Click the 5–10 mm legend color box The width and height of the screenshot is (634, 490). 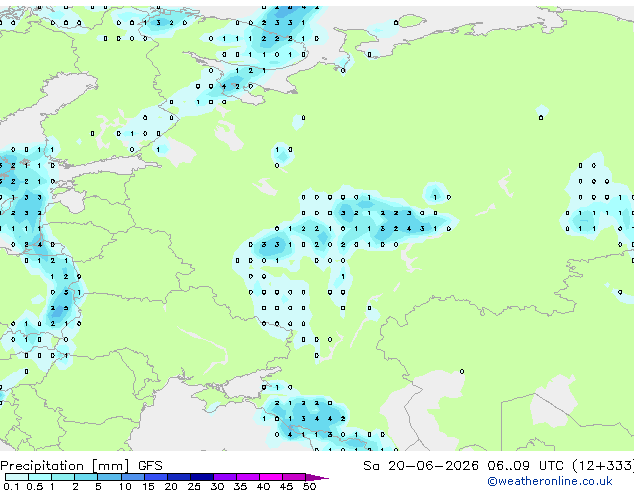coord(110,477)
